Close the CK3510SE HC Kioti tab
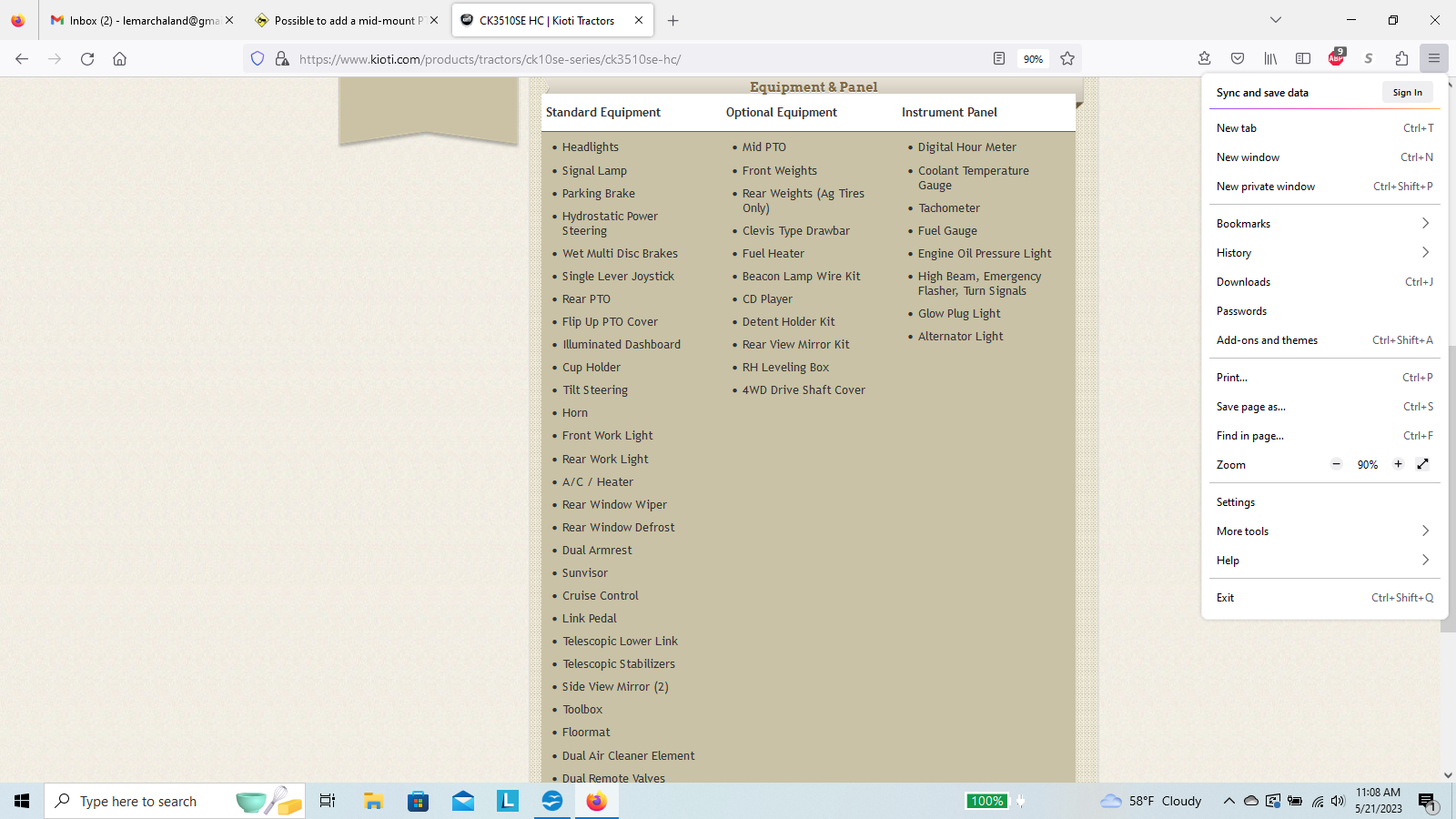Image resolution: width=1456 pixels, height=819 pixels. [x=639, y=20]
